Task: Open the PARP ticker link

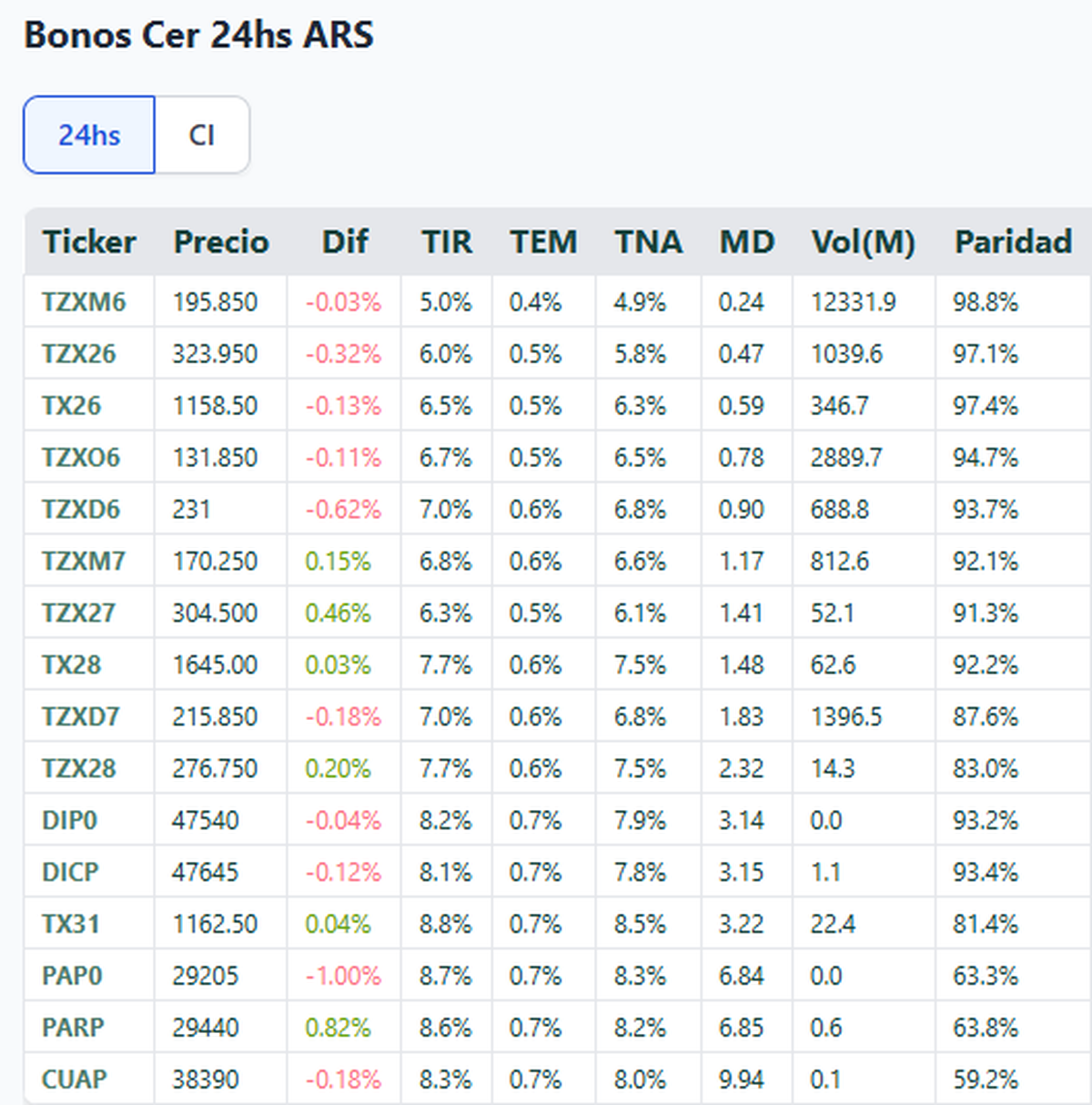Action: 73,1029
